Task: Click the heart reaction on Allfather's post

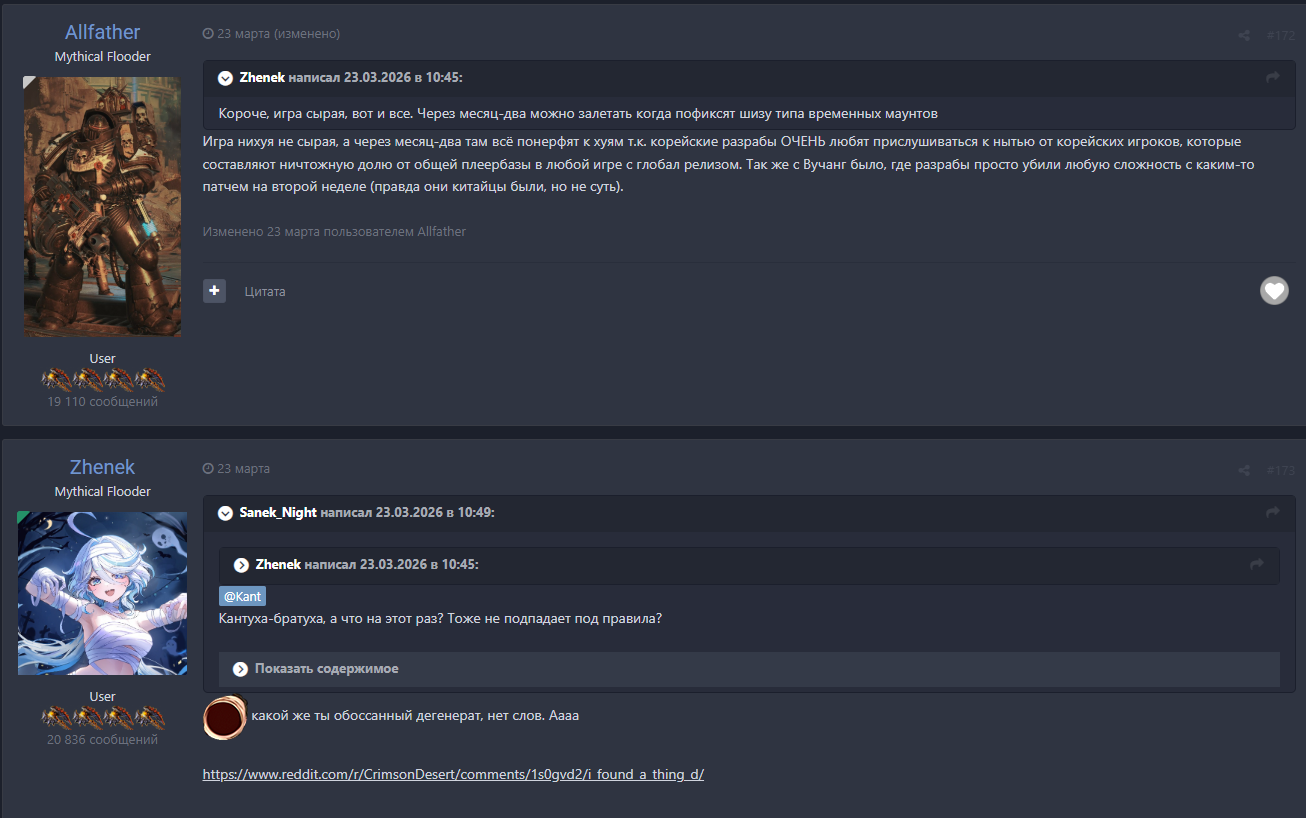Action: tap(1274, 291)
